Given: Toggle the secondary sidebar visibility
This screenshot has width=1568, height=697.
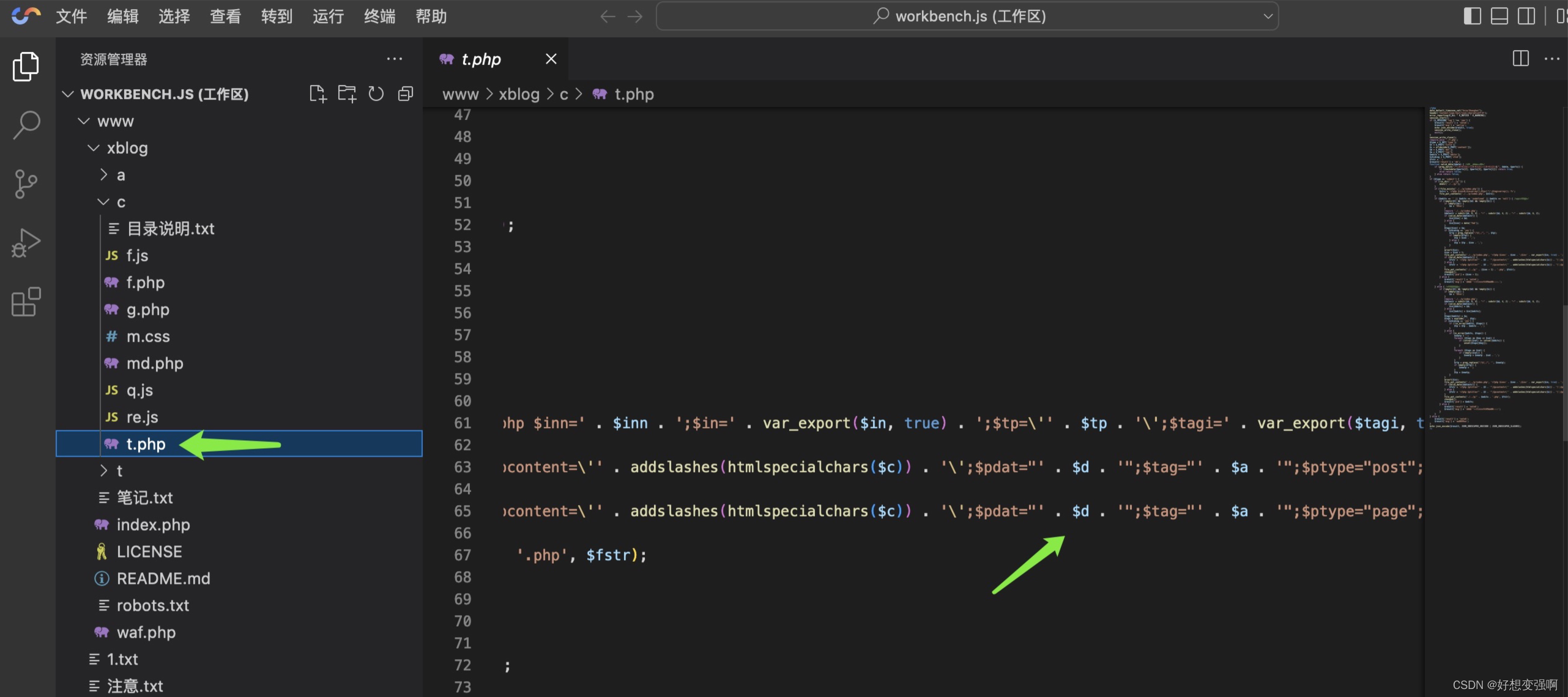Looking at the screenshot, I should 1526,17.
